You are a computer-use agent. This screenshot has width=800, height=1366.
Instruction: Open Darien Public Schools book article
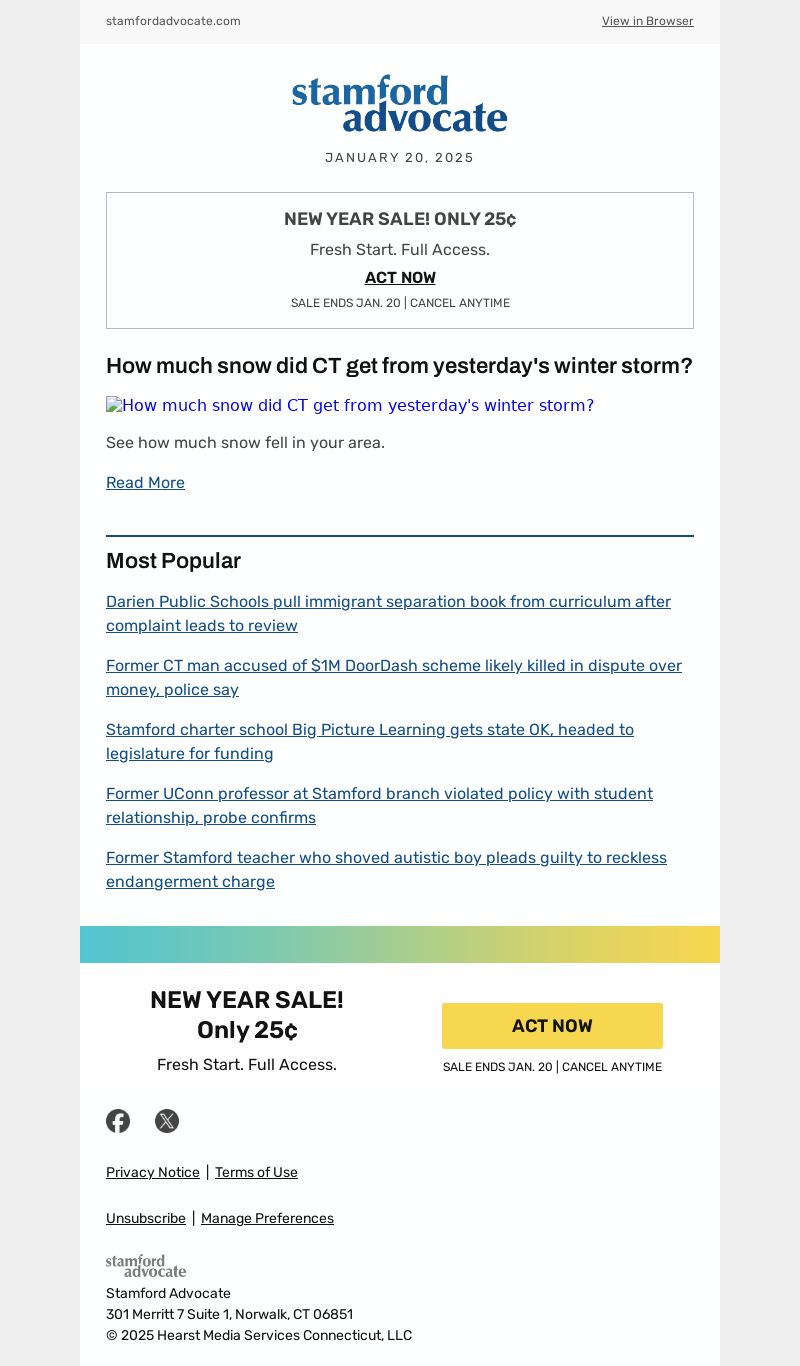click(388, 613)
